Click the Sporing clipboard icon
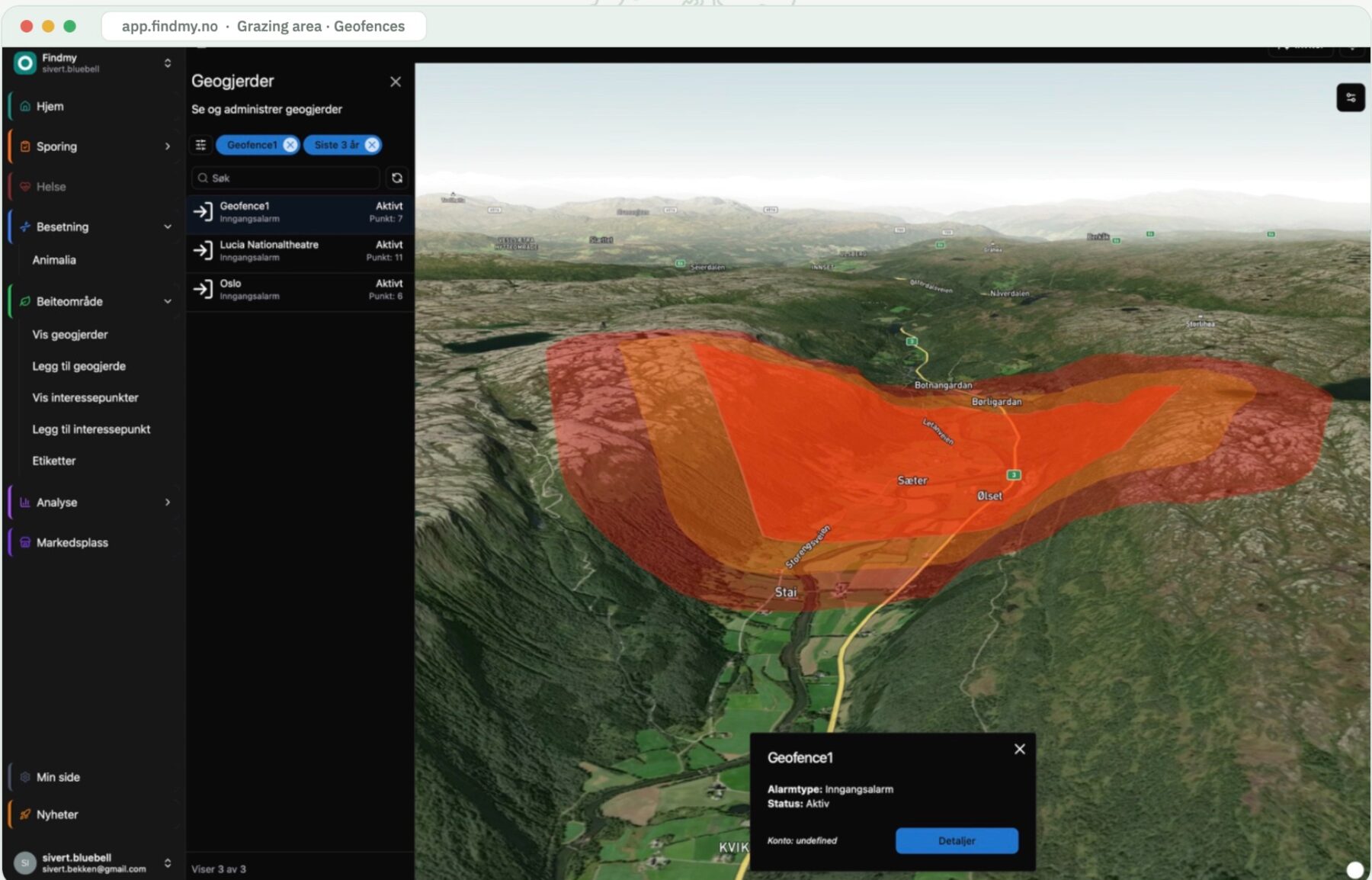 tap(25, 146)
